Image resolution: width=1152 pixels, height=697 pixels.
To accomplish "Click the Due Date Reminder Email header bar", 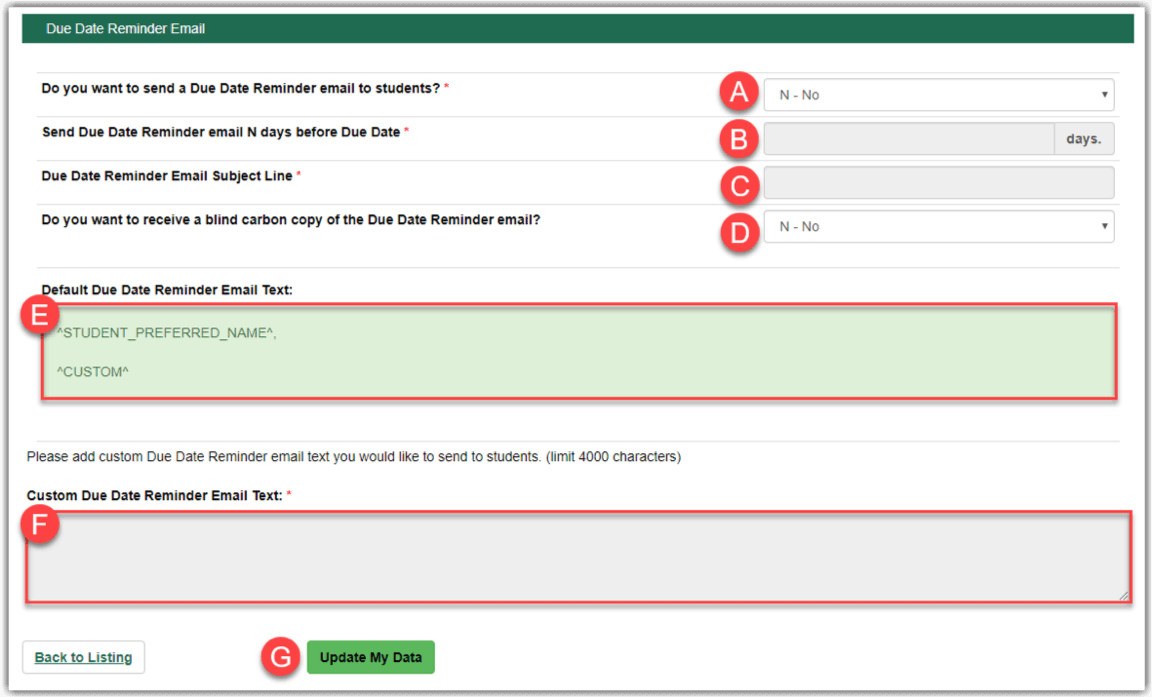I will coord(578,29).
